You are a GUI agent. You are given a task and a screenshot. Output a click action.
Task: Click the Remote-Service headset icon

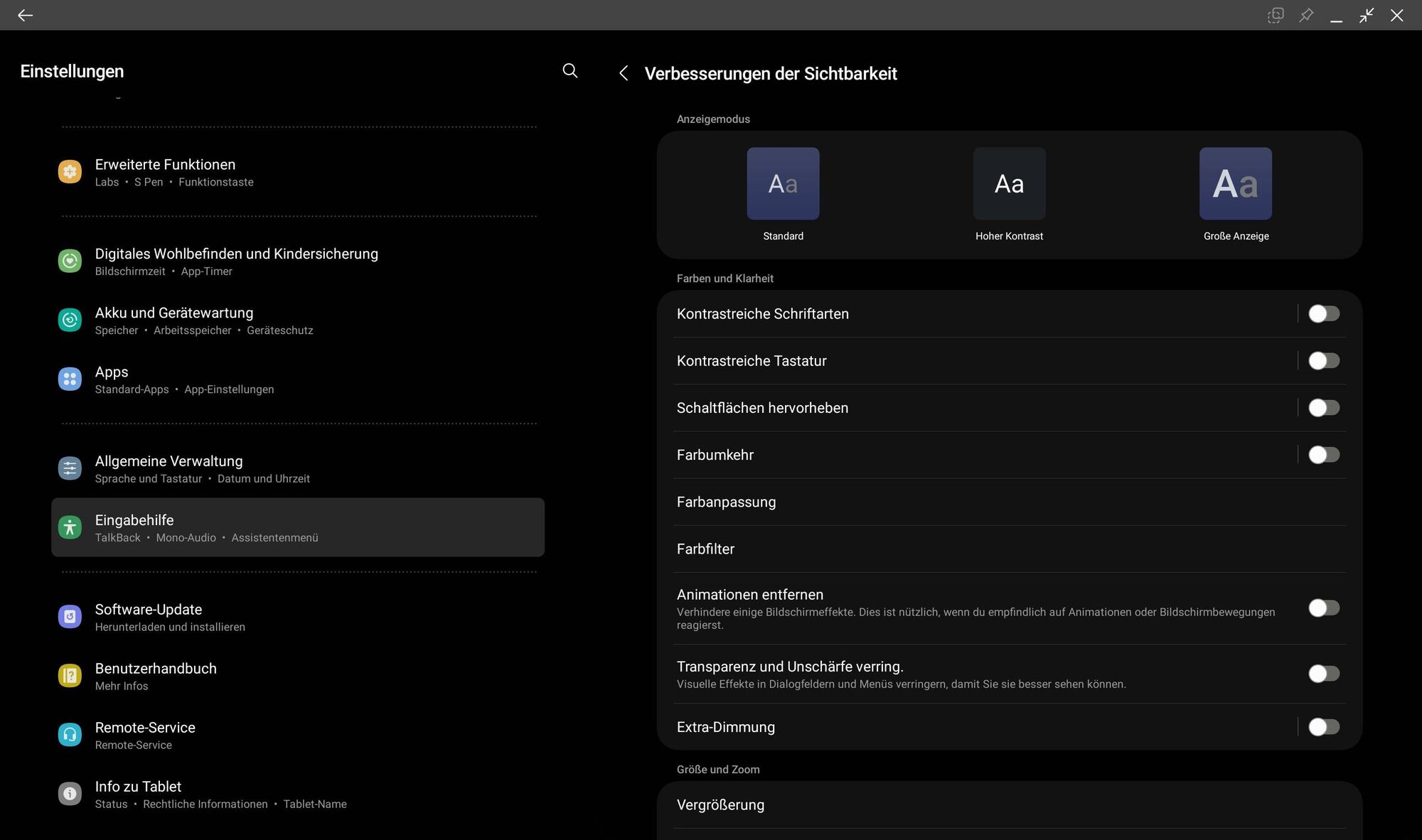[x=70, y=735]
